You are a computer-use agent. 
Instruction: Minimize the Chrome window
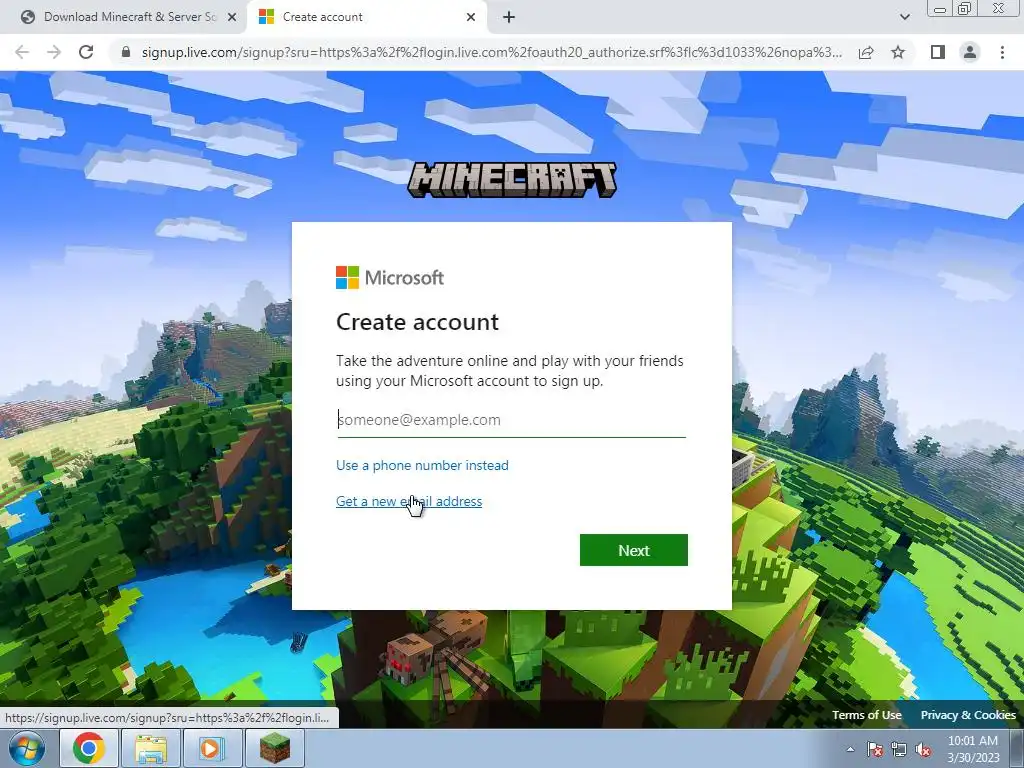pos(940,8)
